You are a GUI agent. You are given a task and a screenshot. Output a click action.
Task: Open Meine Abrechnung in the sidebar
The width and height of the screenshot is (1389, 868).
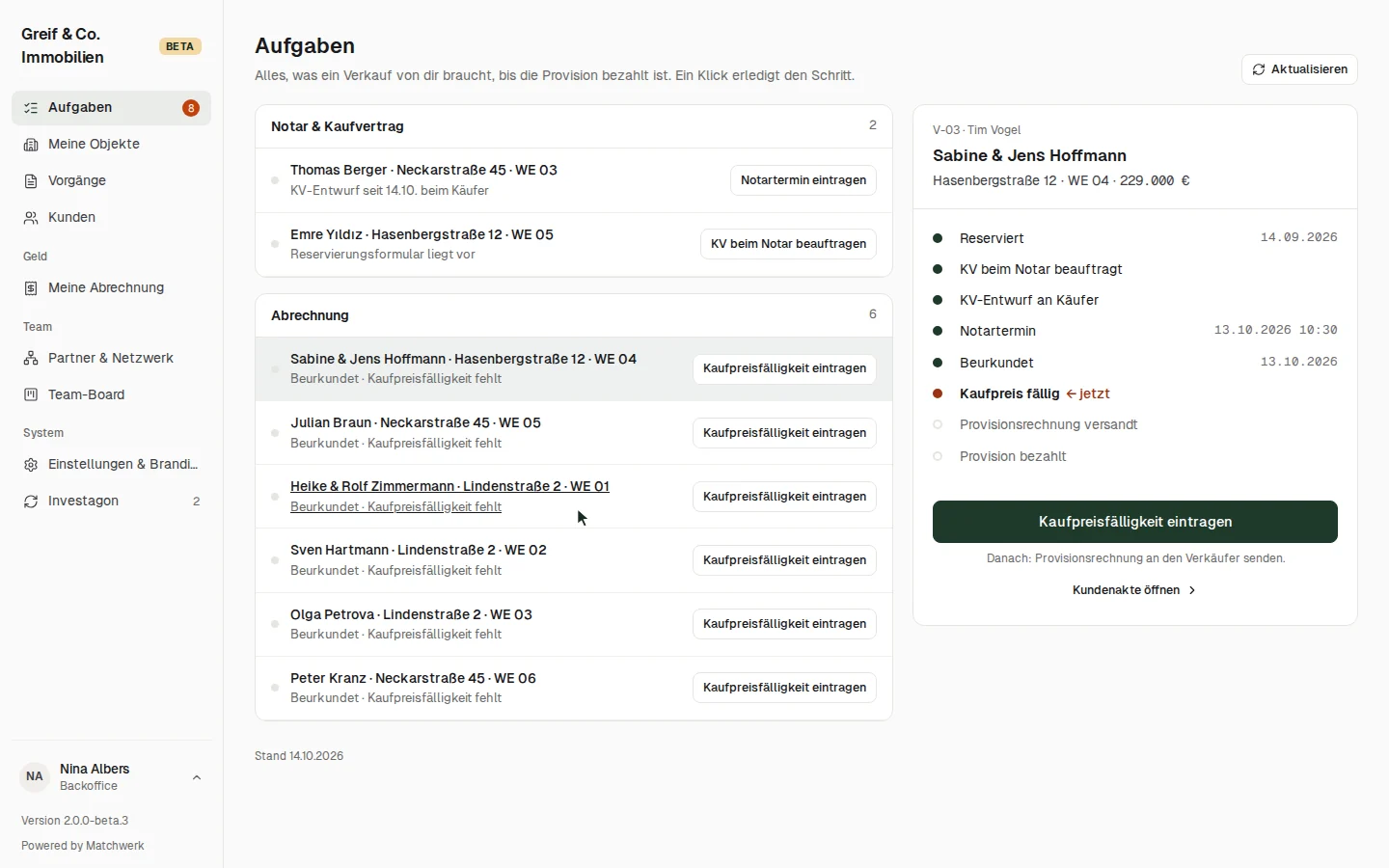[111, 288]
